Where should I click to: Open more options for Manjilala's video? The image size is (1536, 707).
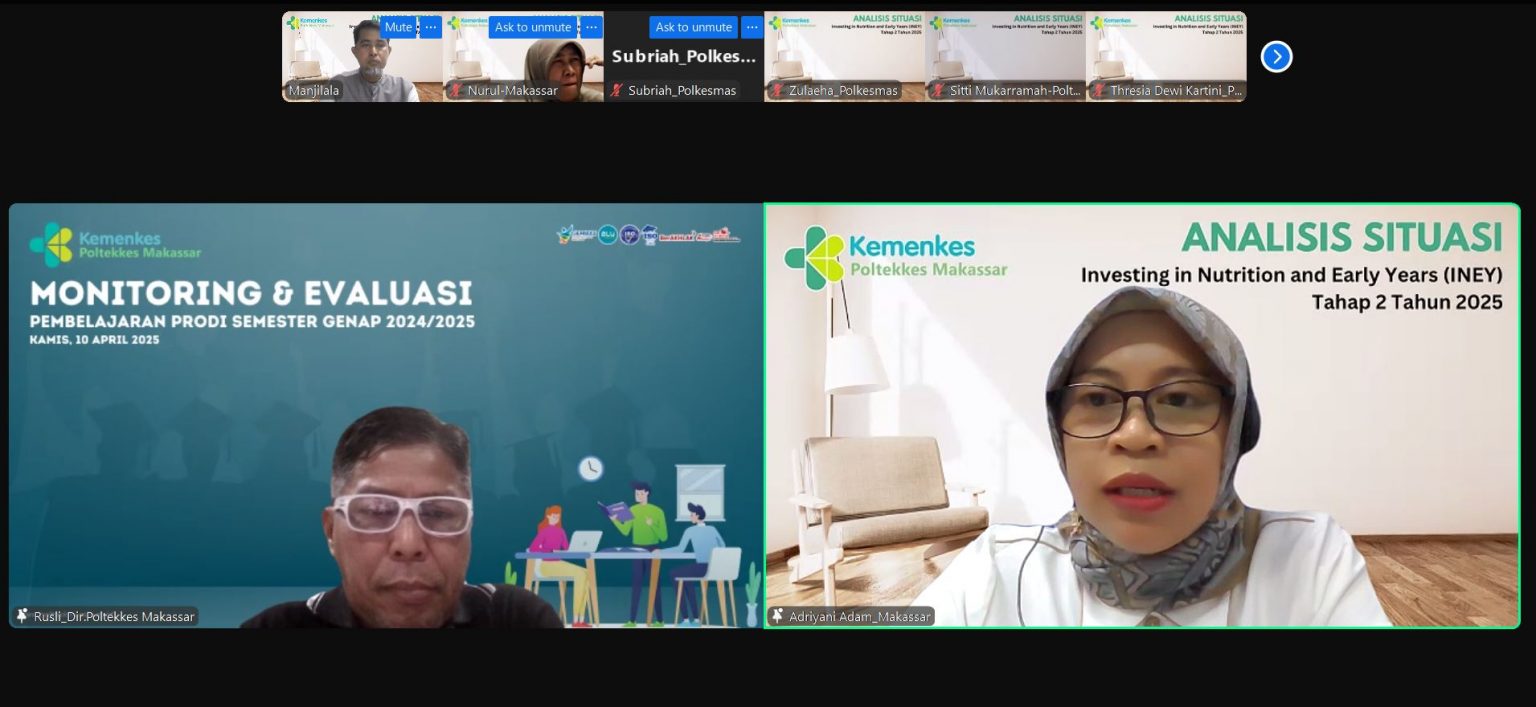point(431,27)
